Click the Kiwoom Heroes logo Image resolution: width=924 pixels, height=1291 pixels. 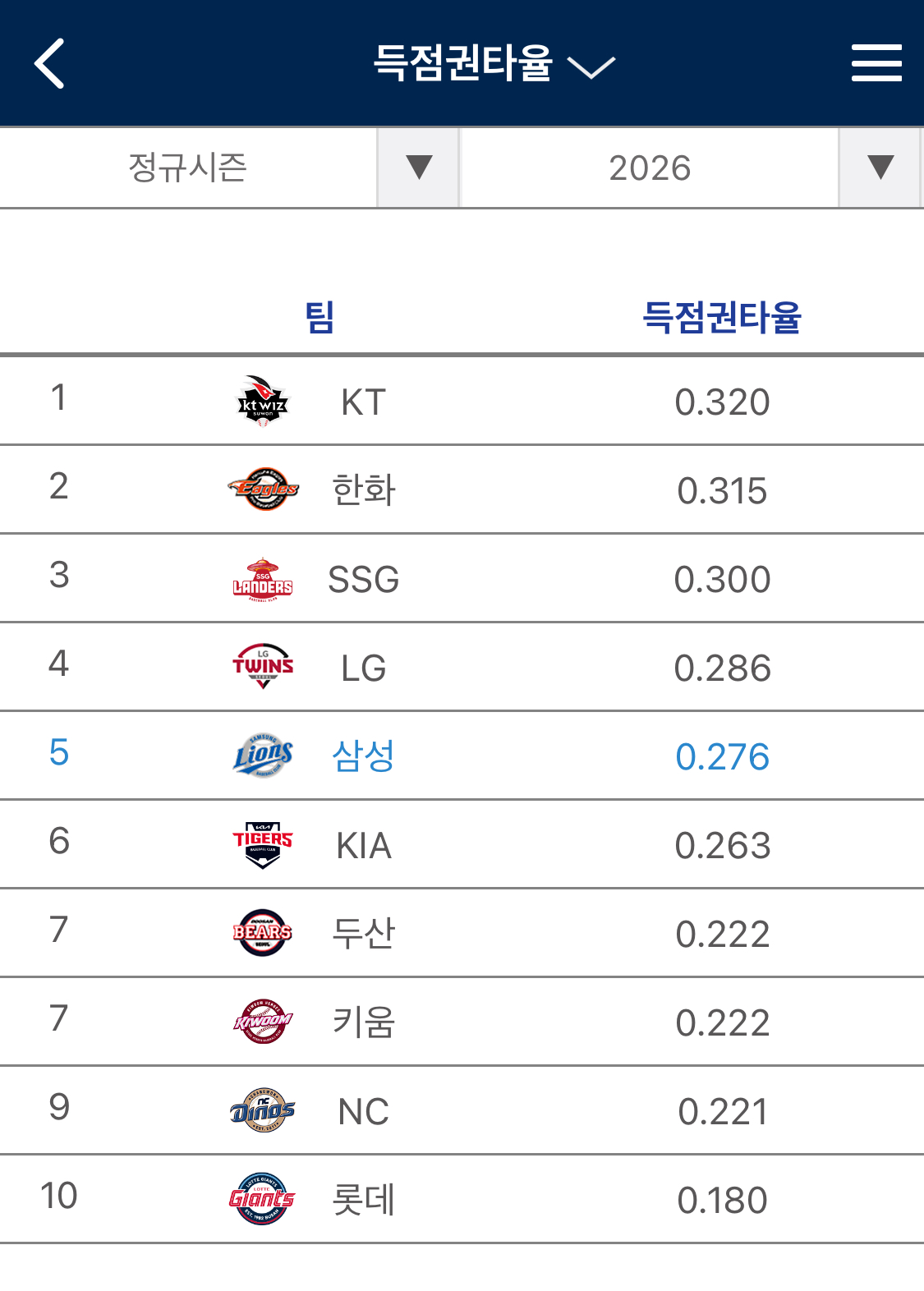263,1022
